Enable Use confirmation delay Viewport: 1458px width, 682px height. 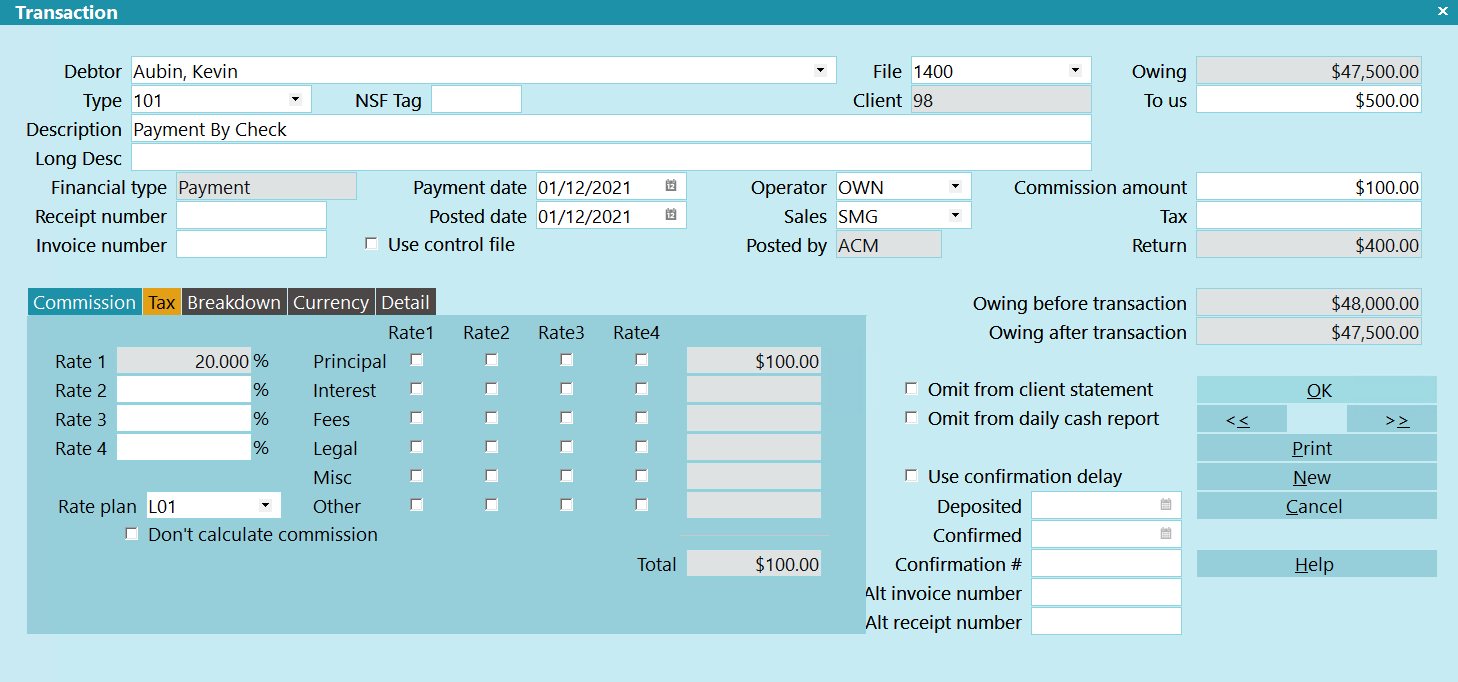911,476
